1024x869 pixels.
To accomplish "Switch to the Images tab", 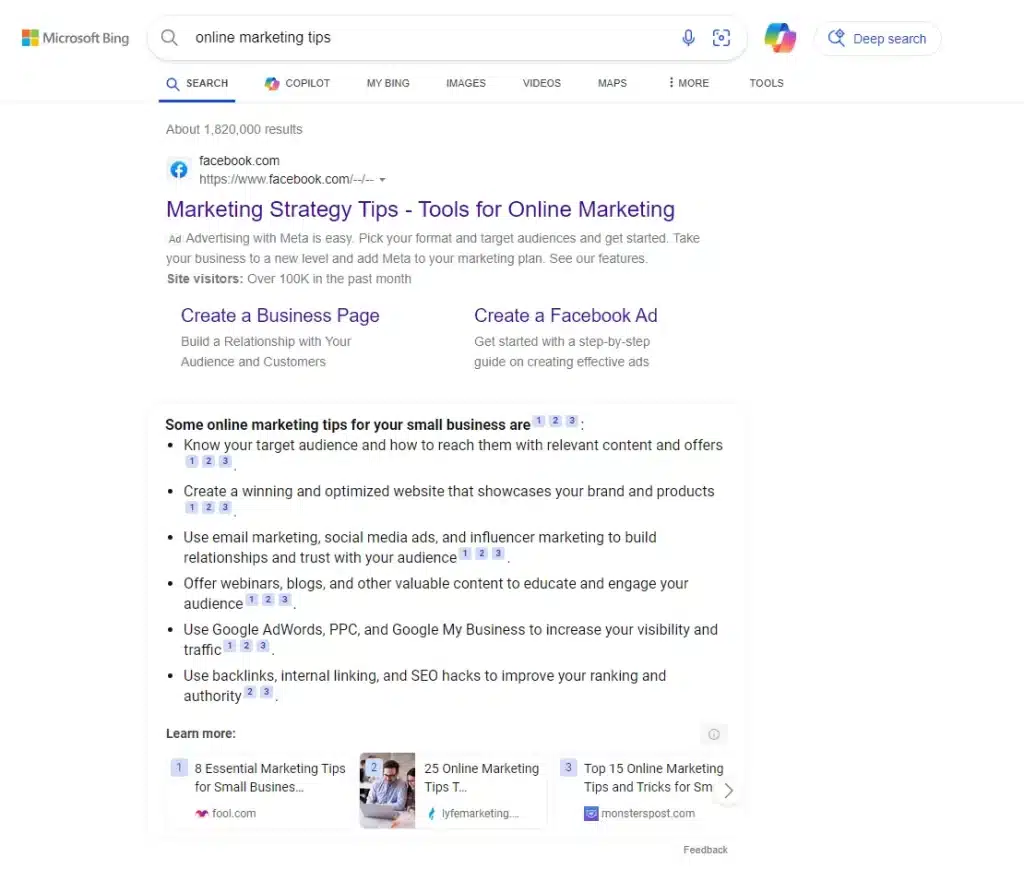I will point(466,83).
